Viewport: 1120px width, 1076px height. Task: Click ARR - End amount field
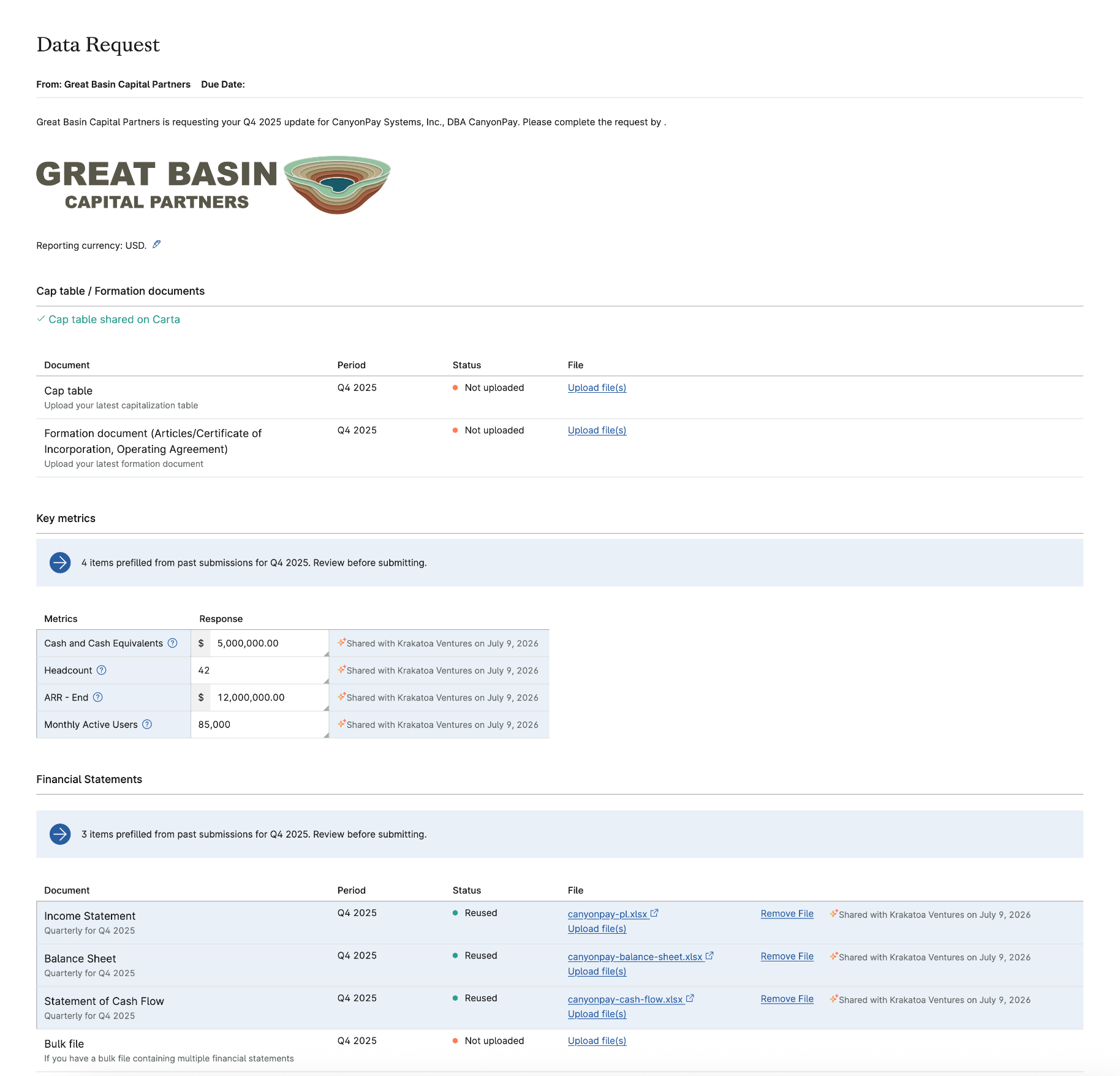(x=269, y=697)
